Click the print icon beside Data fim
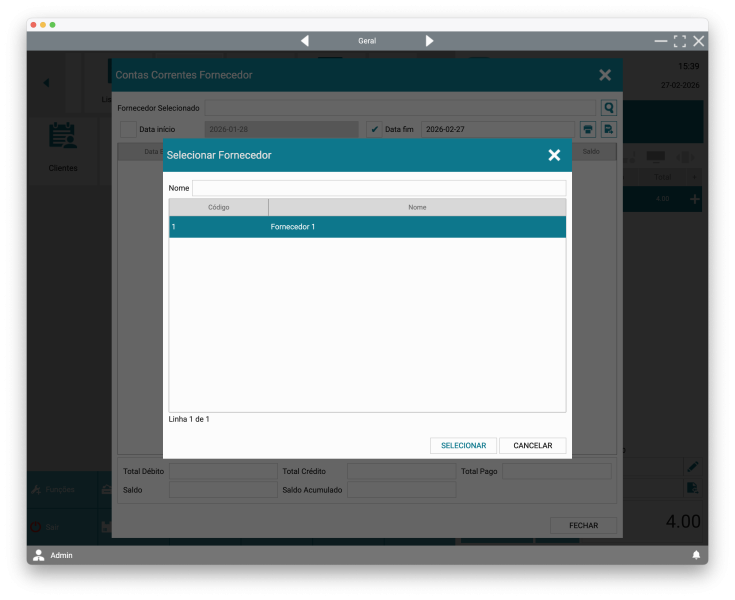Screen dimensions: 735x600 pyautogui.click(x=588, y=129)
